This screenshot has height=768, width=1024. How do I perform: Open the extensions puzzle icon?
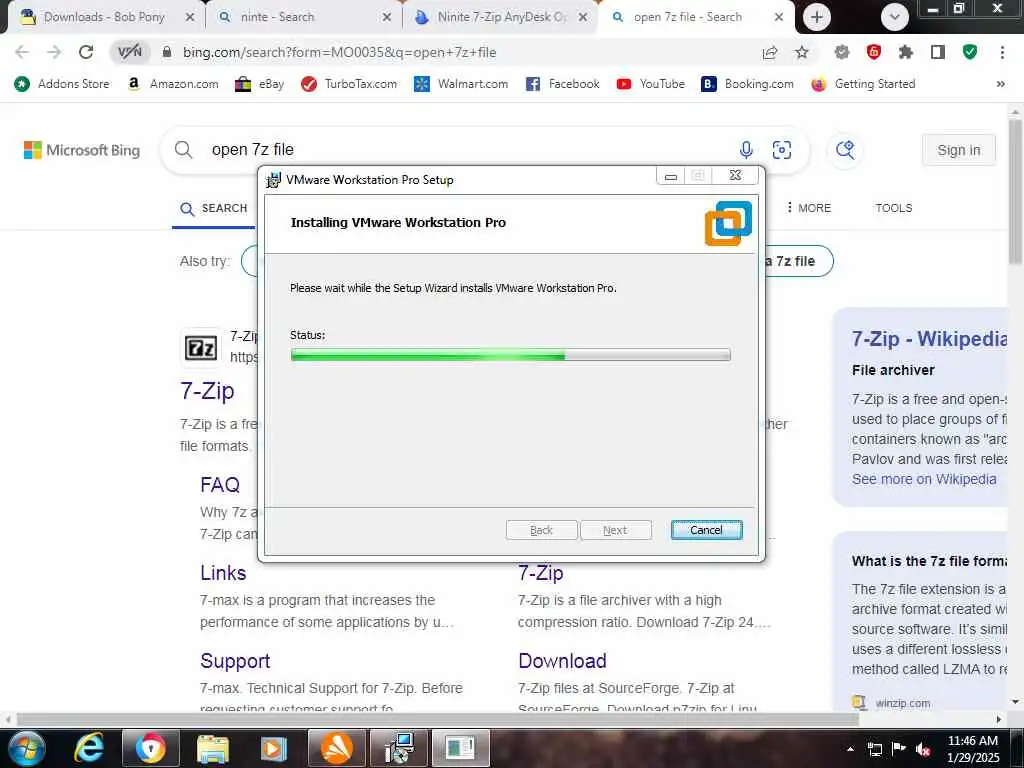click(906, 52)
